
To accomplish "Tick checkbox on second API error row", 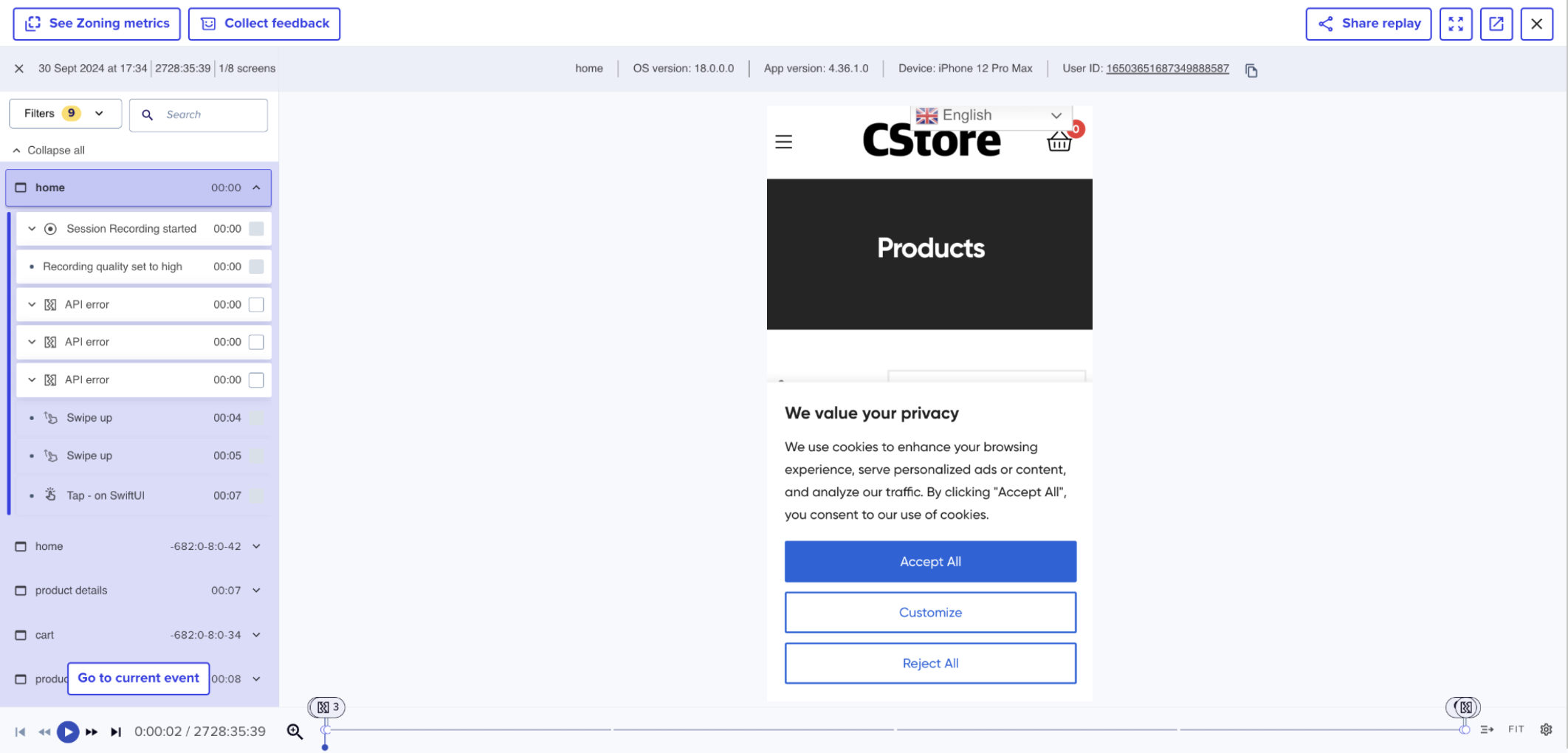I will click(256, 342).
